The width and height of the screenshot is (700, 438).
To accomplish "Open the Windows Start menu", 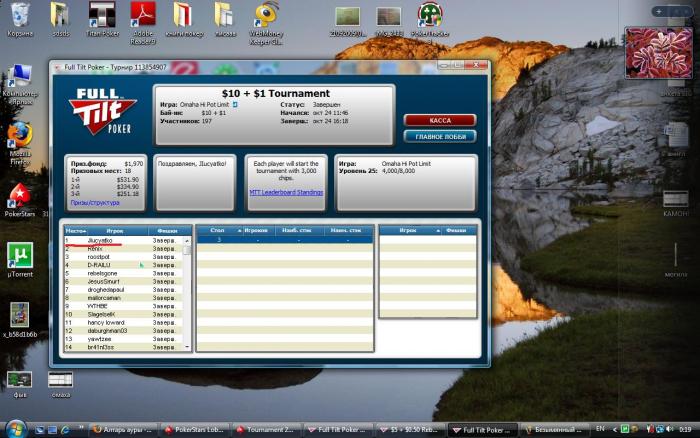I will click(x=16, y=429).
